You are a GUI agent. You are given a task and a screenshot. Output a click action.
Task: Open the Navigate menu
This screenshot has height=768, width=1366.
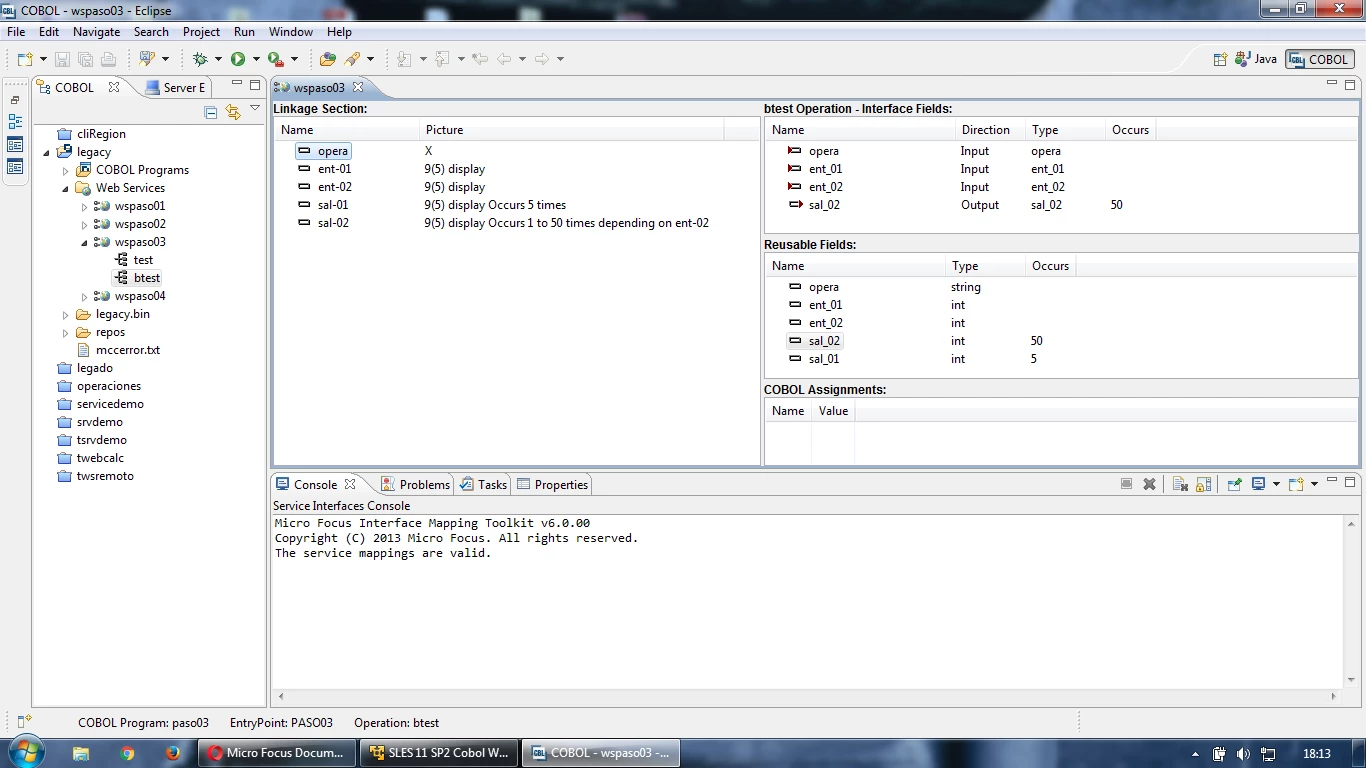(x=97, y=32)
